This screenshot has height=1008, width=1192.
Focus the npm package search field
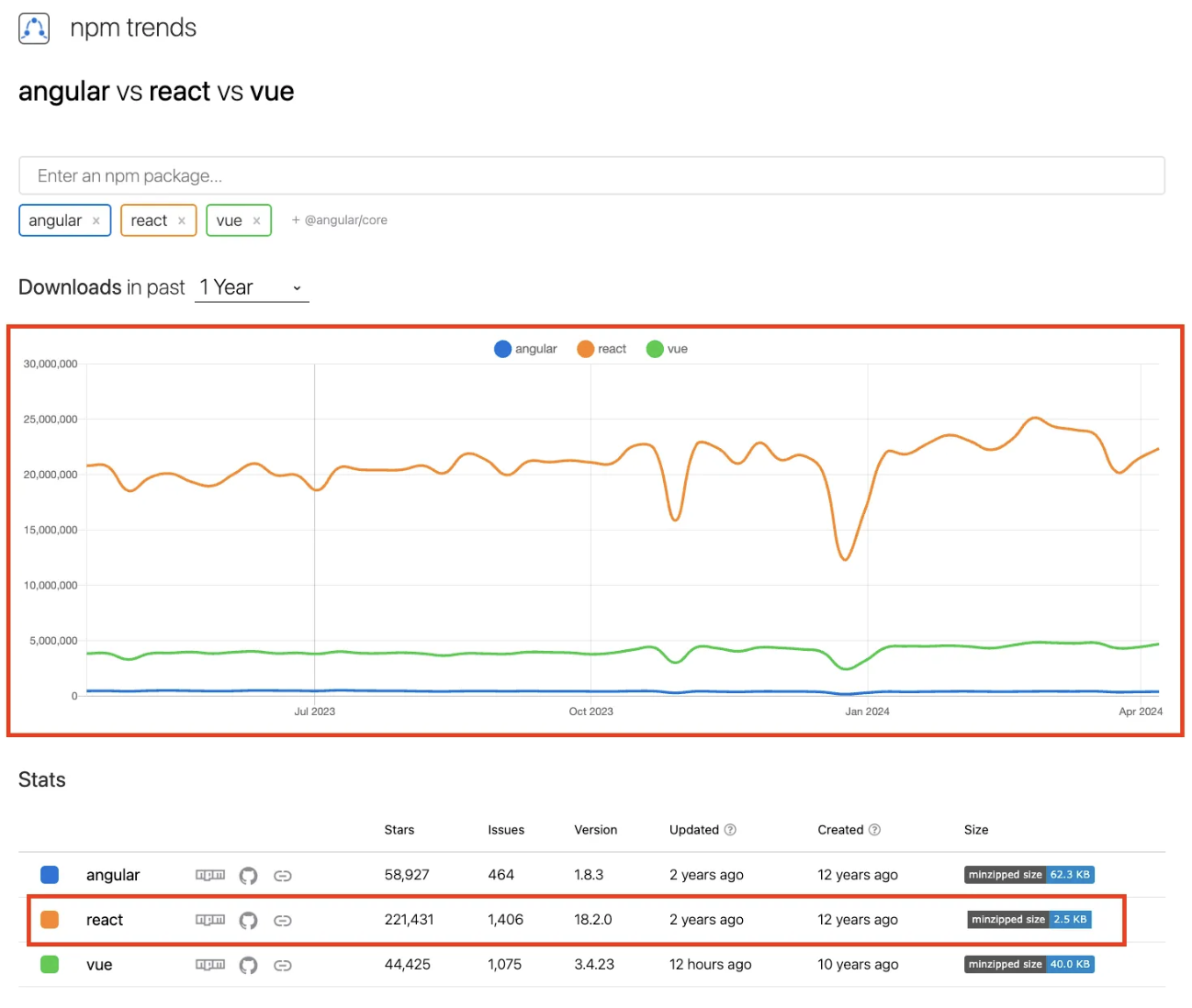coord(591,175)
